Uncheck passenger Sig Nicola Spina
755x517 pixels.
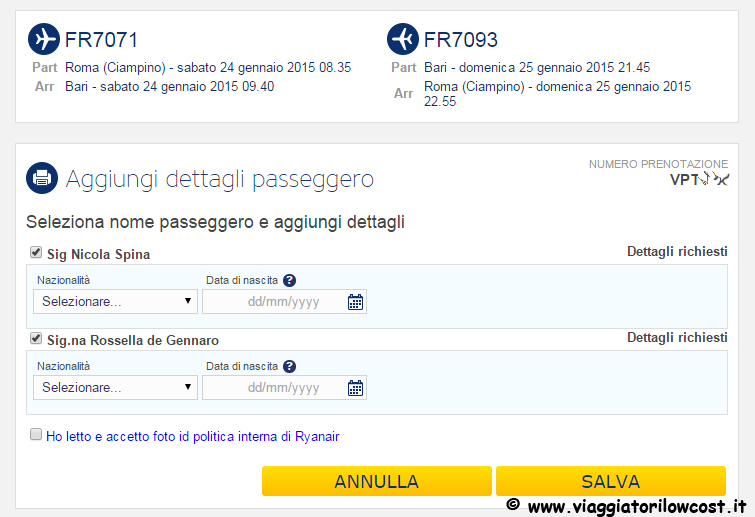coord(36,252)
